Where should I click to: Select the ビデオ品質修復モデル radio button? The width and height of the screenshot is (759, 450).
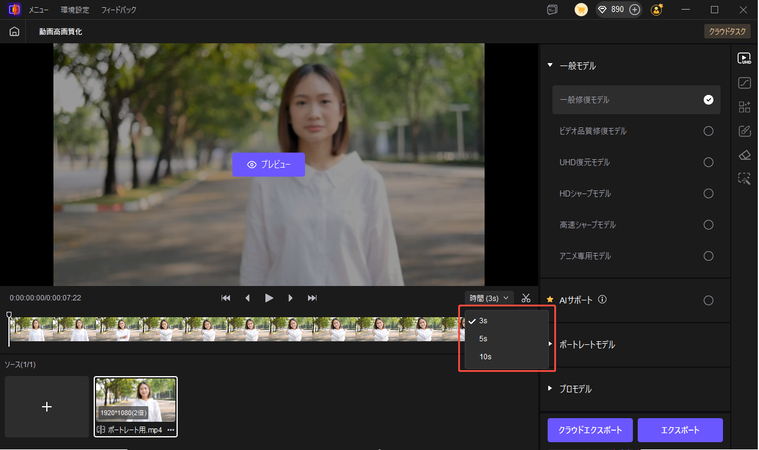pyautogui.click(x=708, y=131)
